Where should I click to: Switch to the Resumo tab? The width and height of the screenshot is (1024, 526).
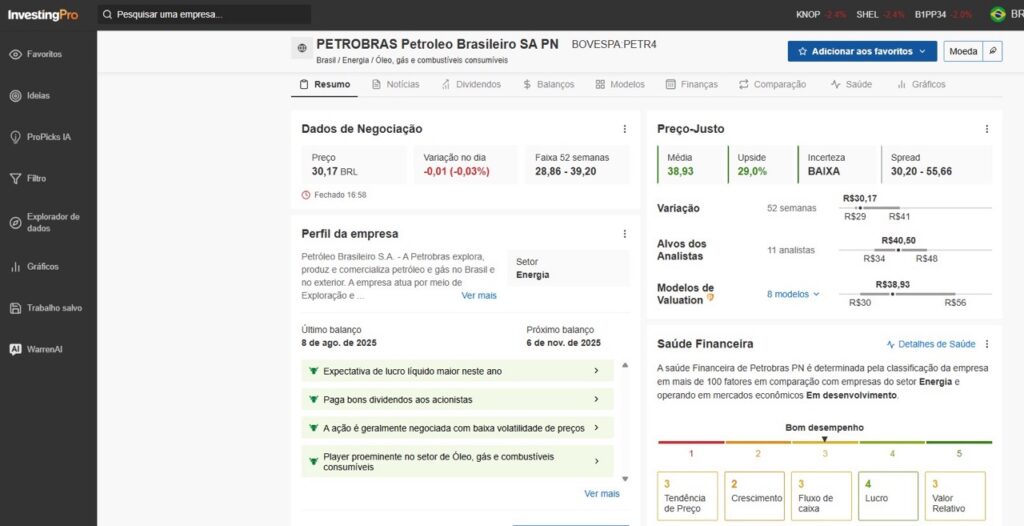tap(325, 84)
